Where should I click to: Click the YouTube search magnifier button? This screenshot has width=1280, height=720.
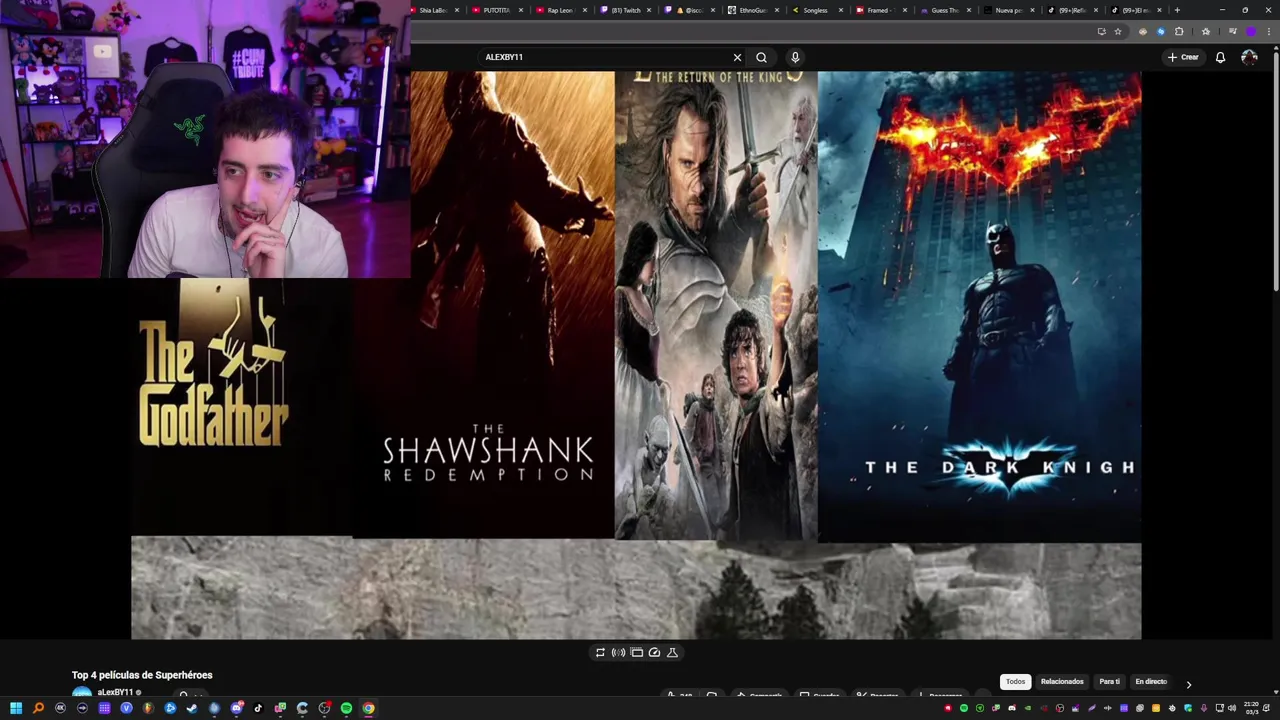tap(761, 57)
